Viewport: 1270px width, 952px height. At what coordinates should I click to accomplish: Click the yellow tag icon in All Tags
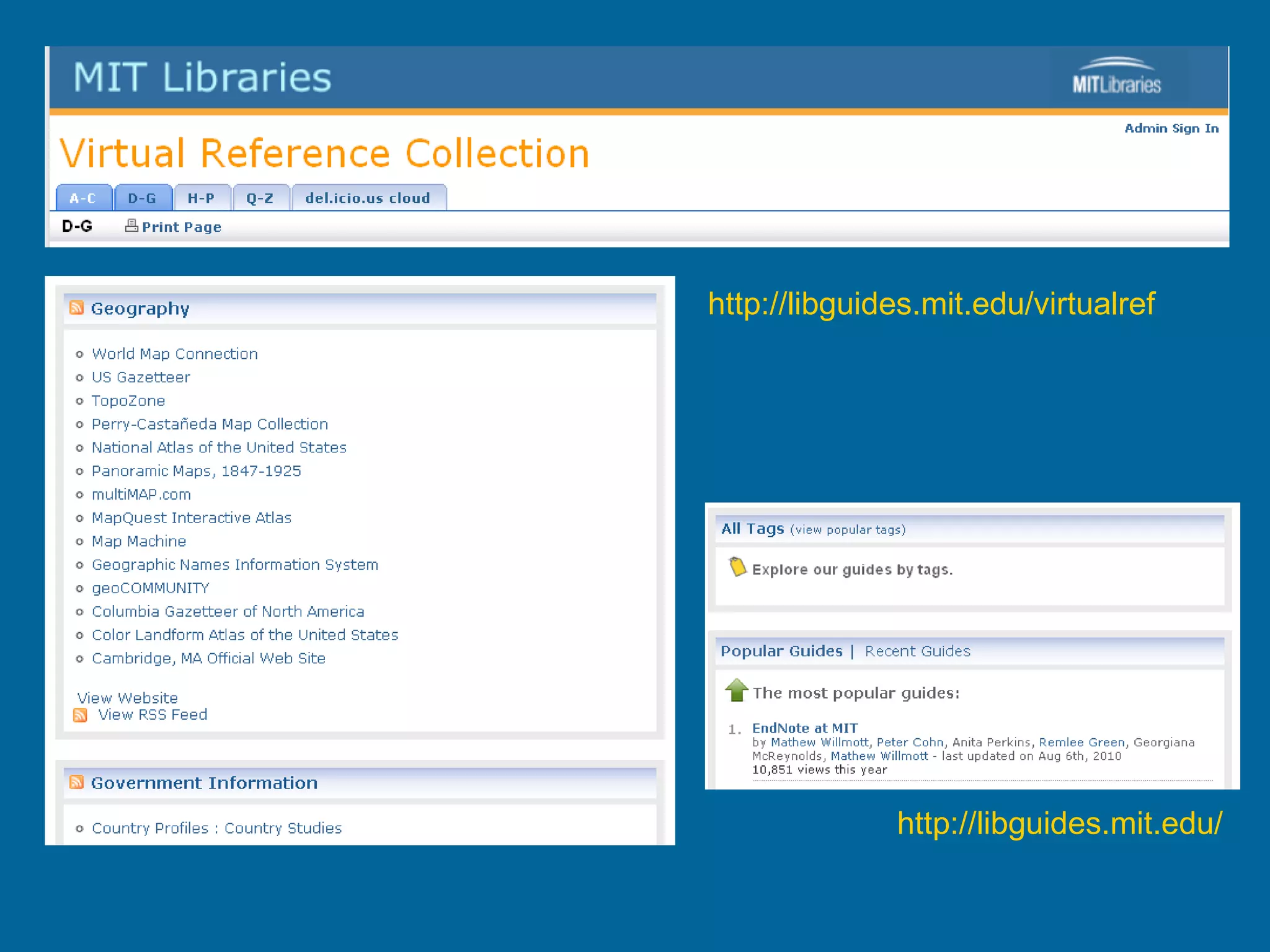tap(737, 566)
